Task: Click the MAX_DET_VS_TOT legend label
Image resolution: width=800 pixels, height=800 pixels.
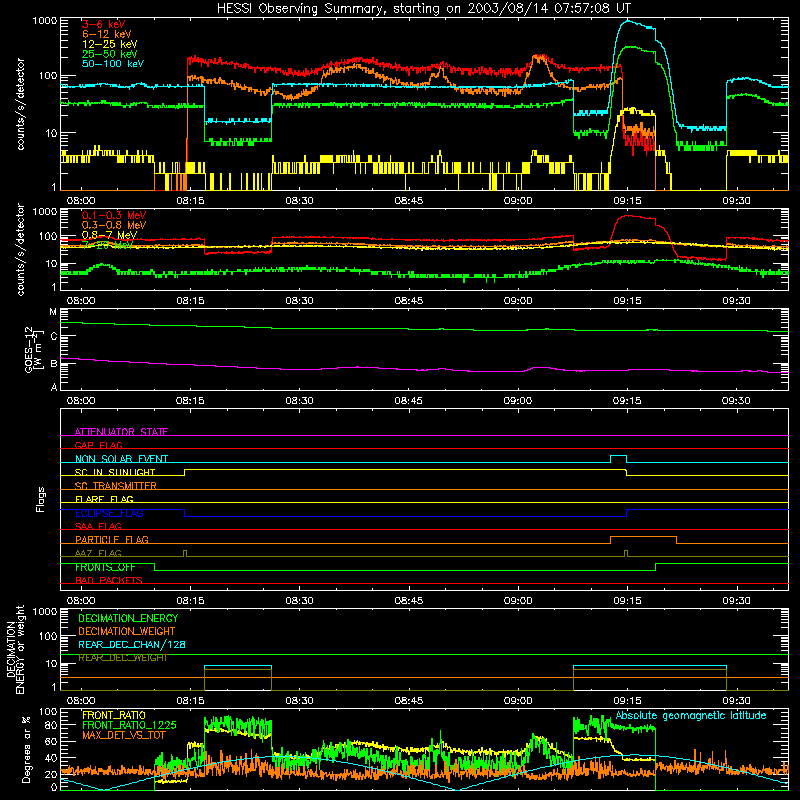Action: point(124,735)
